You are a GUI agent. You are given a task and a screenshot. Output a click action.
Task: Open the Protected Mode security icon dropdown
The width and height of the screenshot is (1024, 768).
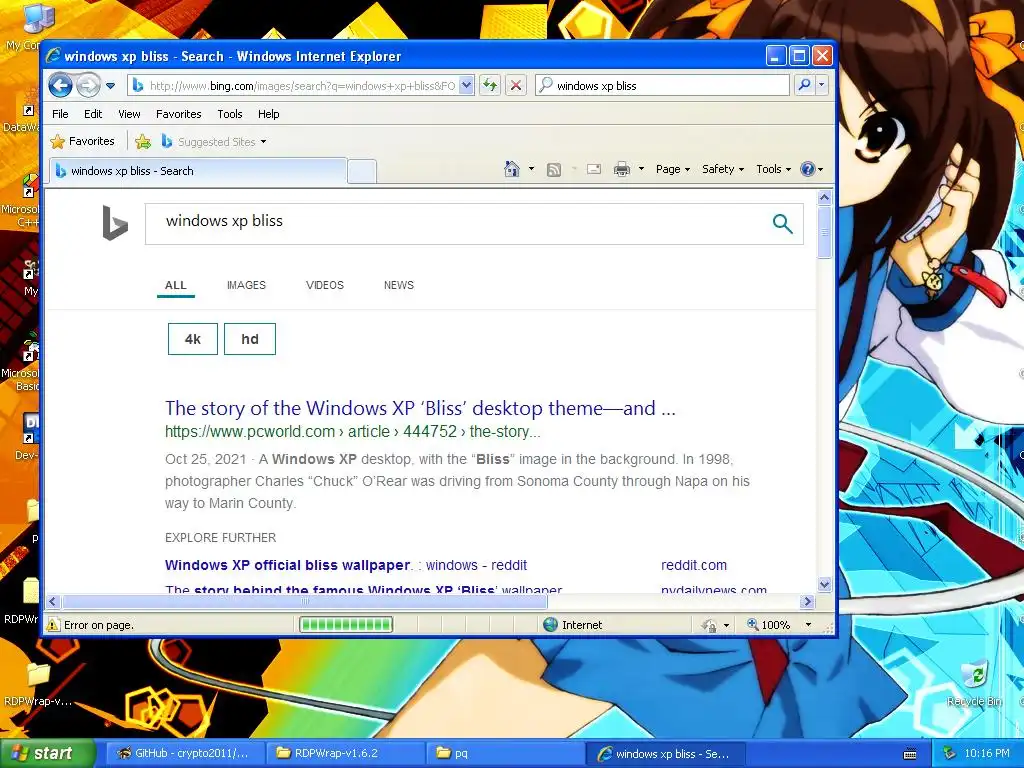coord(715,625)
